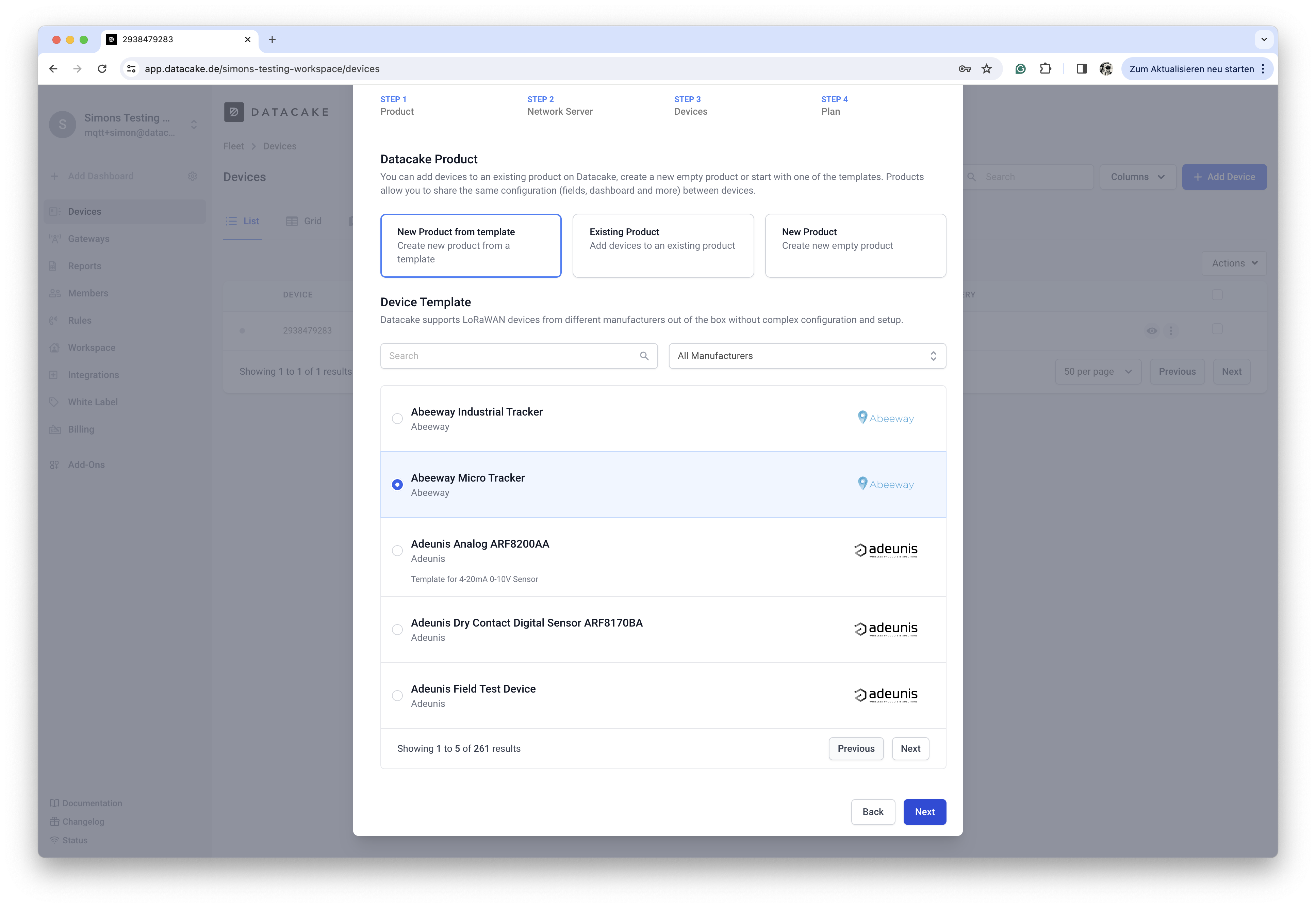The image size is (1316, 908).
Task: Click the Grammarly extension icon
Action: coord(1020,69)
